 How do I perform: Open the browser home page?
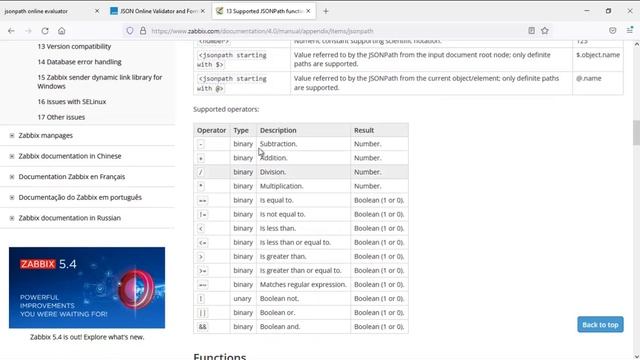62,31
